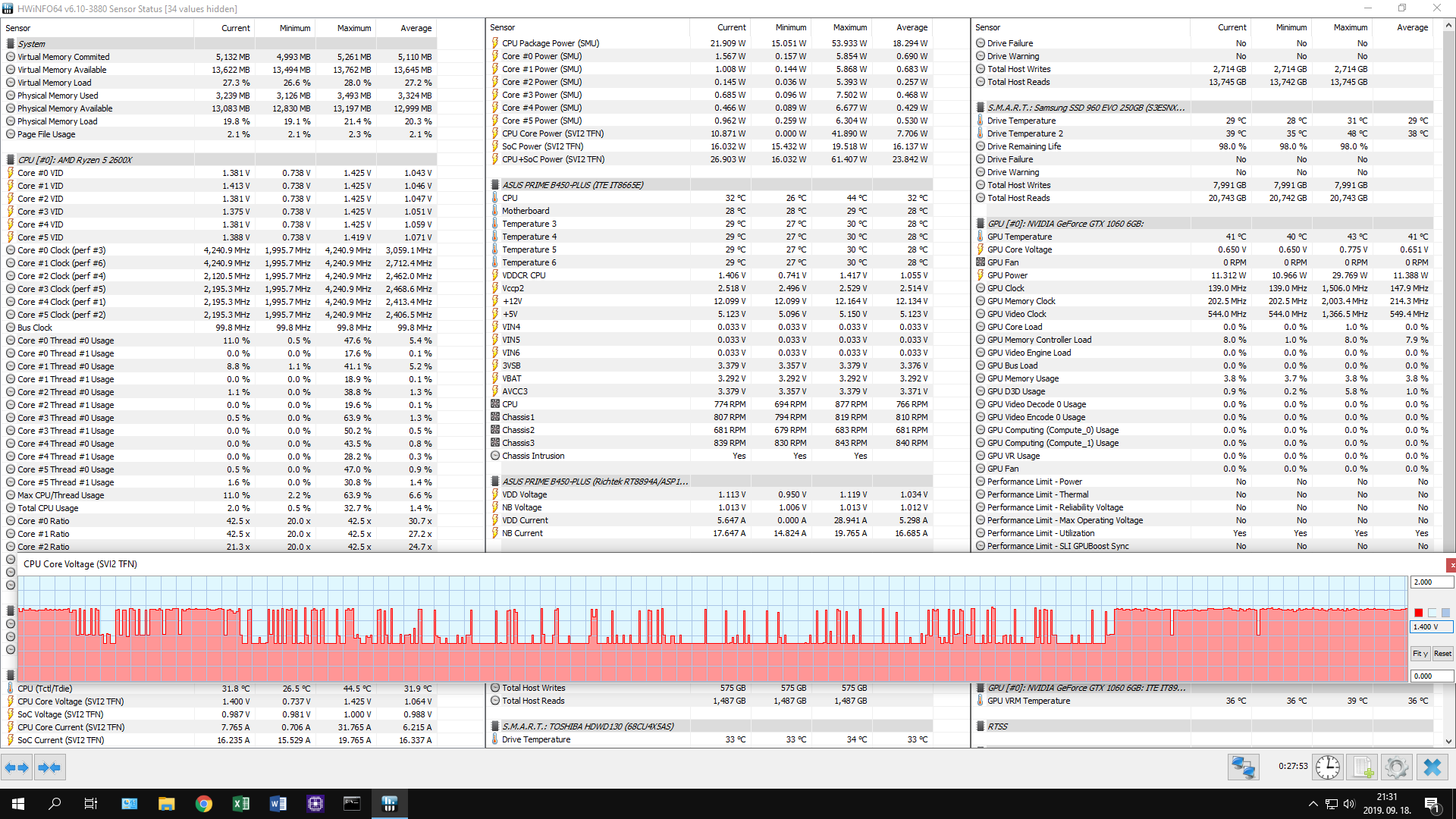1456x819 pixels.
Task: Close sensors with the blue X icon
Action: click(1432, 767)
